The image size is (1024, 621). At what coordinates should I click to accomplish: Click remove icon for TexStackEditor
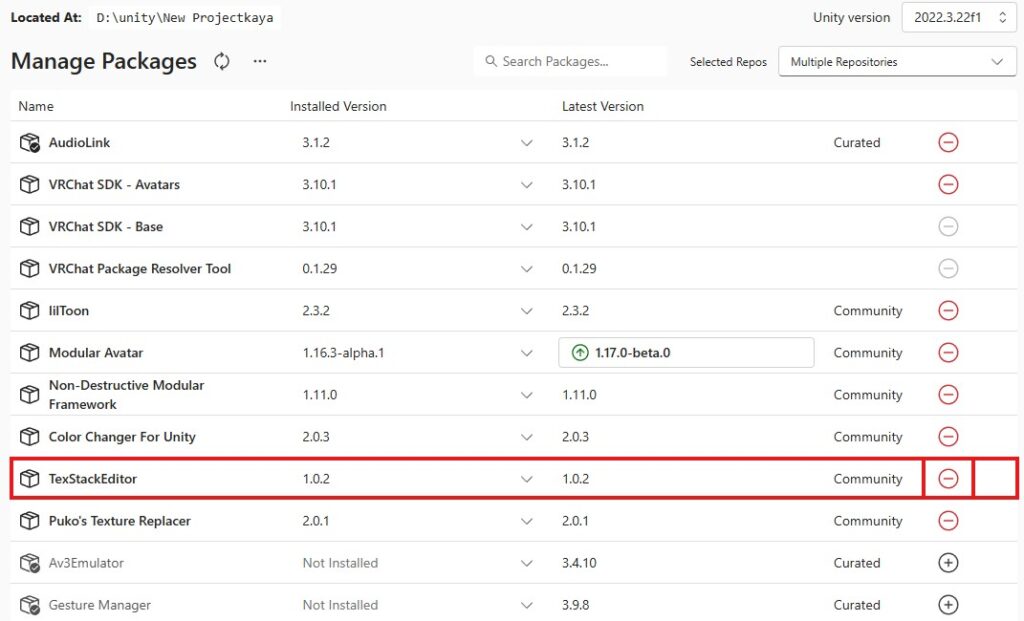tap(948, 479)
